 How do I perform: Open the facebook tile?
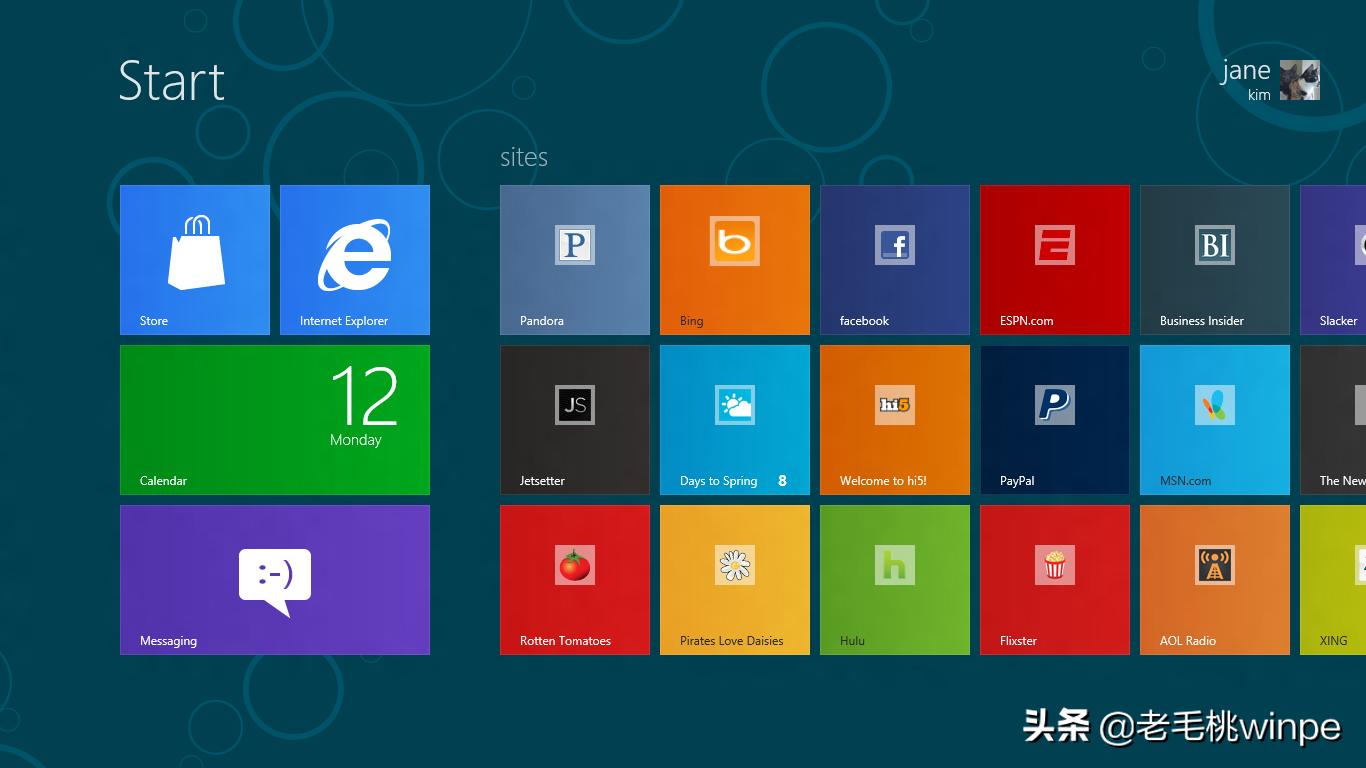[x=894, y=259]
